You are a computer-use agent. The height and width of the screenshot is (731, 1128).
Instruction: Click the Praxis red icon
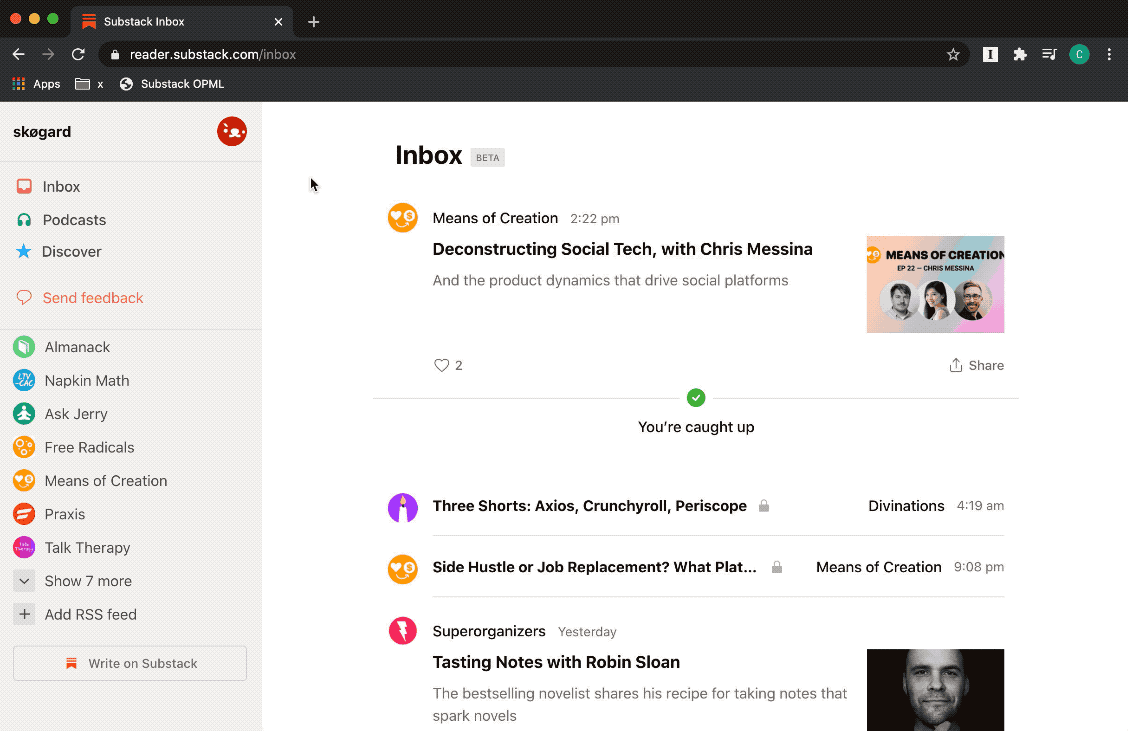[x=24, y=514]
